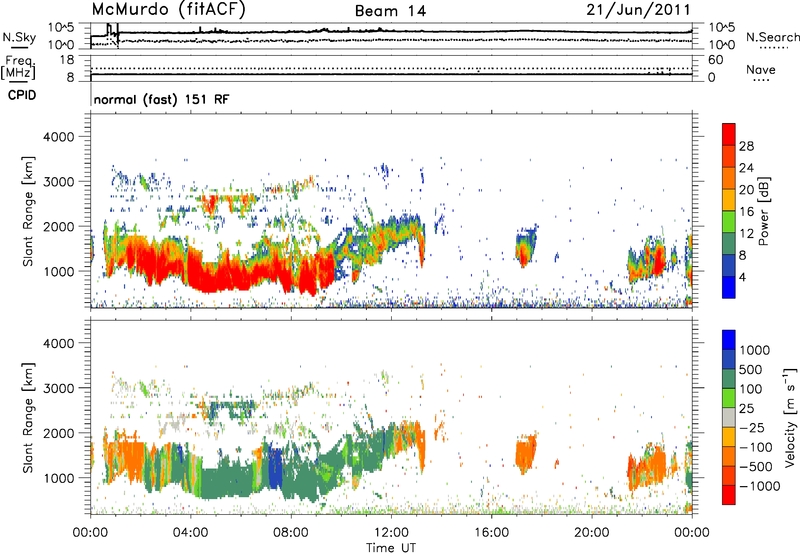The image size is (800, 554).
Task: Click the left '10^5' noise axis tick
Action: click(61, 28)
